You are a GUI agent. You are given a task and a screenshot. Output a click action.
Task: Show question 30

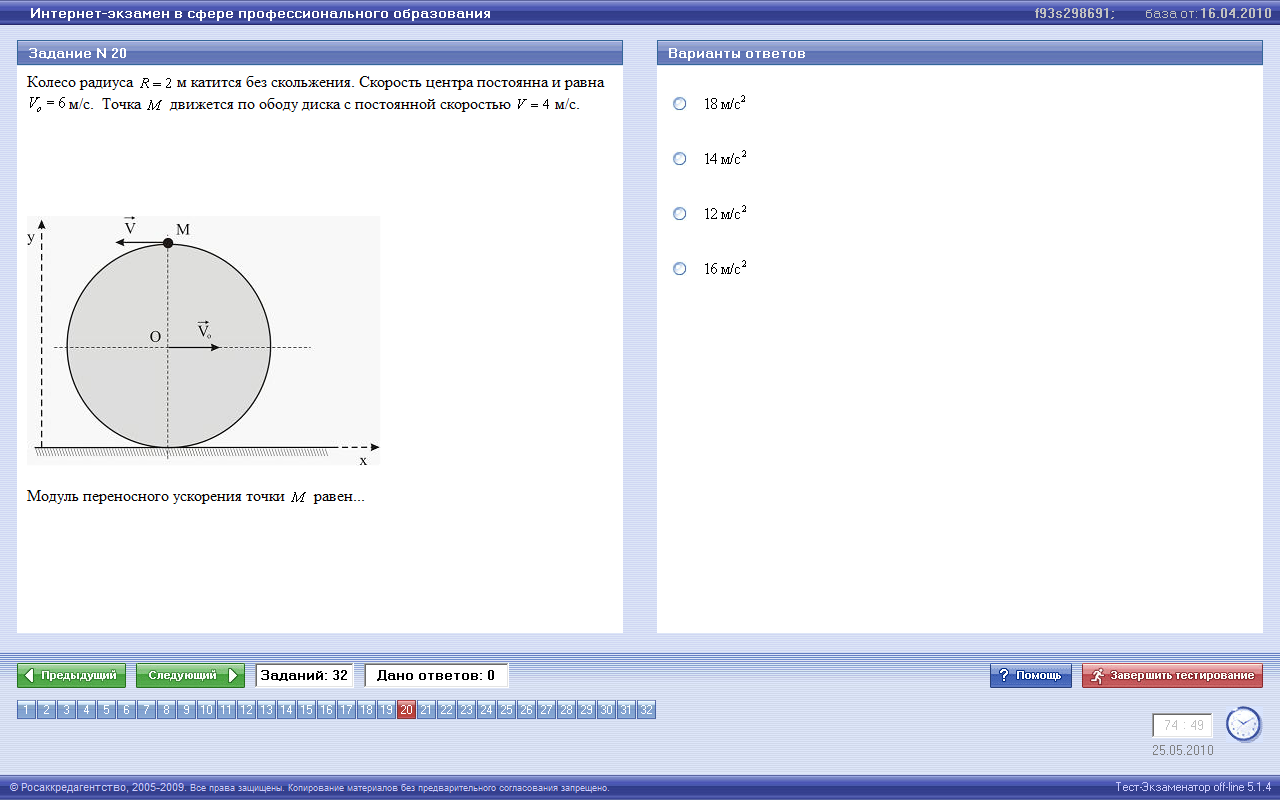tap(607, 710)
